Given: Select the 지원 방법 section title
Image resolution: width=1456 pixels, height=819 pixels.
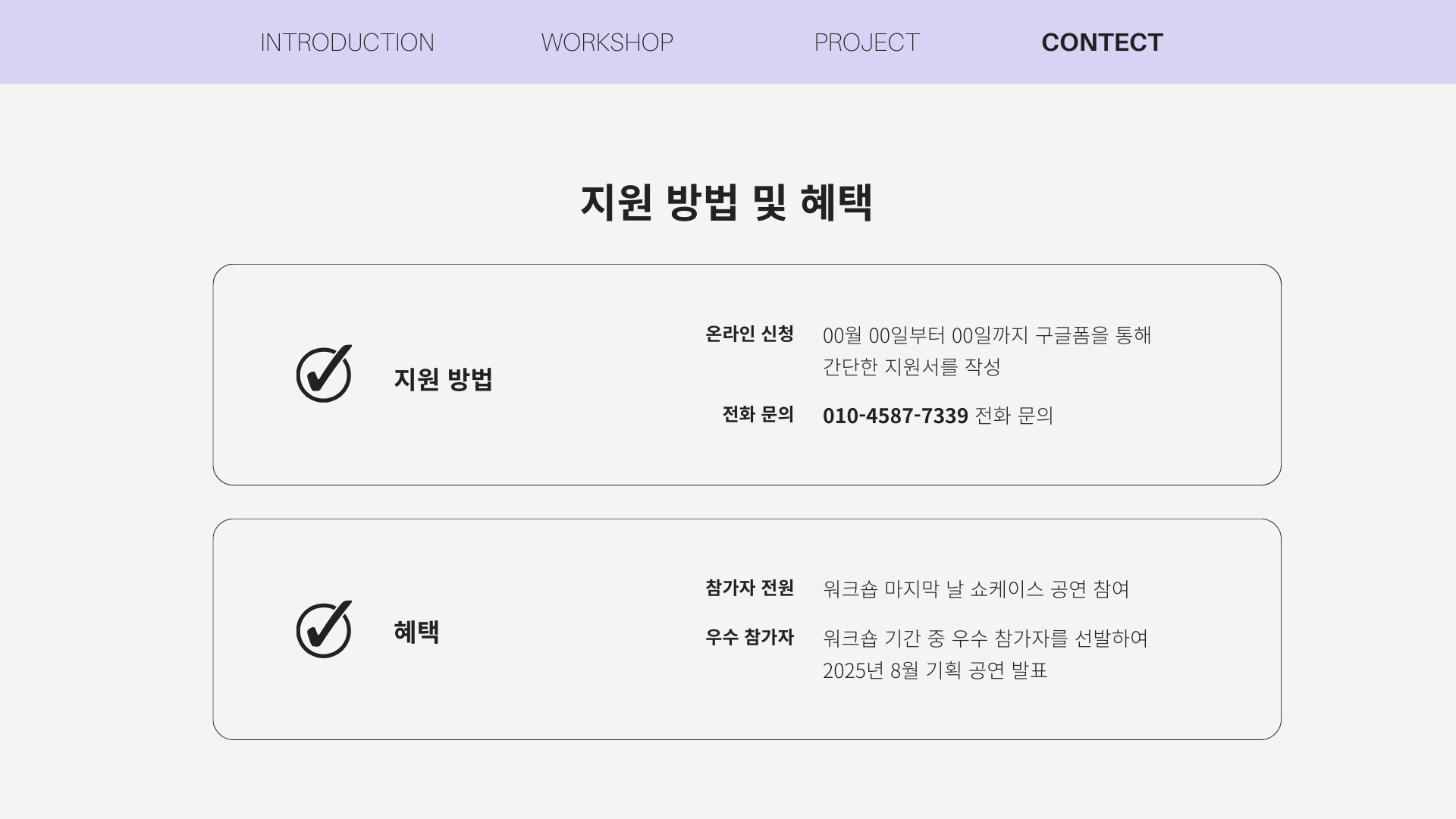Looking at the screenshot, I should 444,378.
